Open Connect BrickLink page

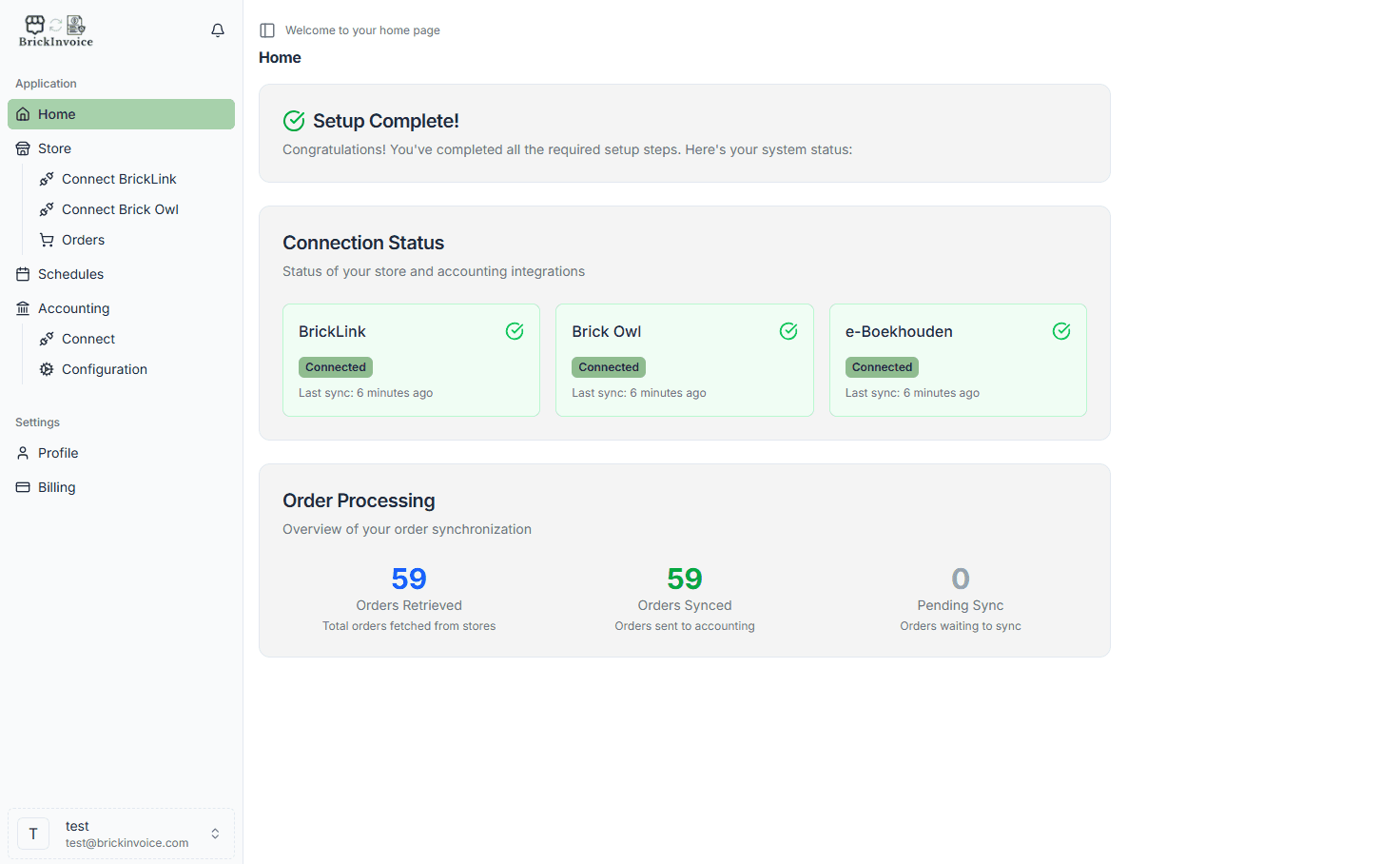pos(119,179)
